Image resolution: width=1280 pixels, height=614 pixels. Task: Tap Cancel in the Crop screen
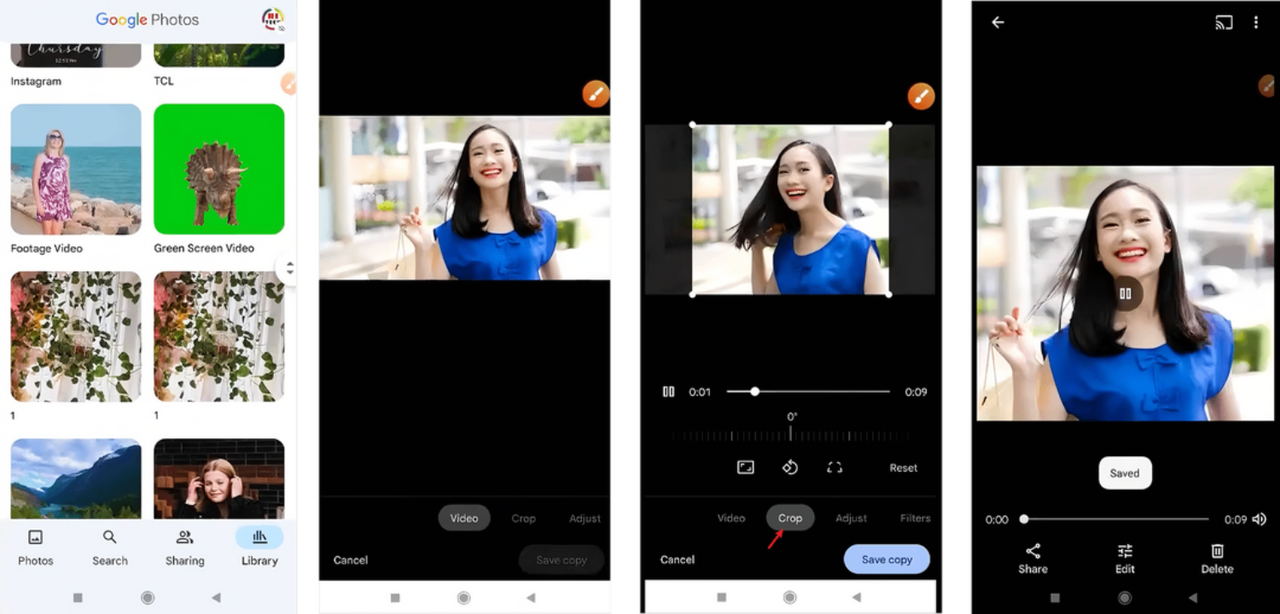tap(677, 560)
